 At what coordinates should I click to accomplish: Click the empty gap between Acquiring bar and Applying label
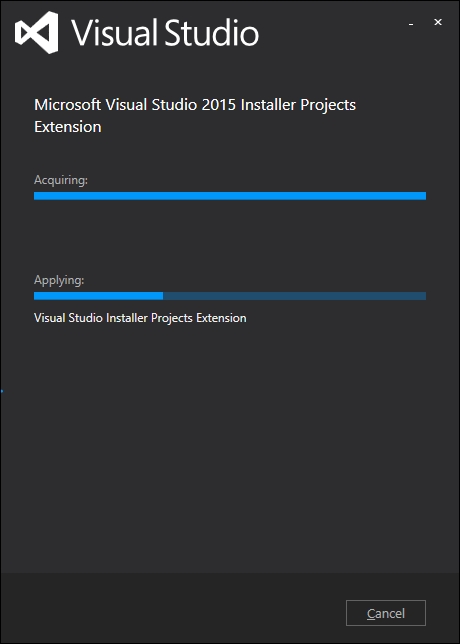click(230, 236)
